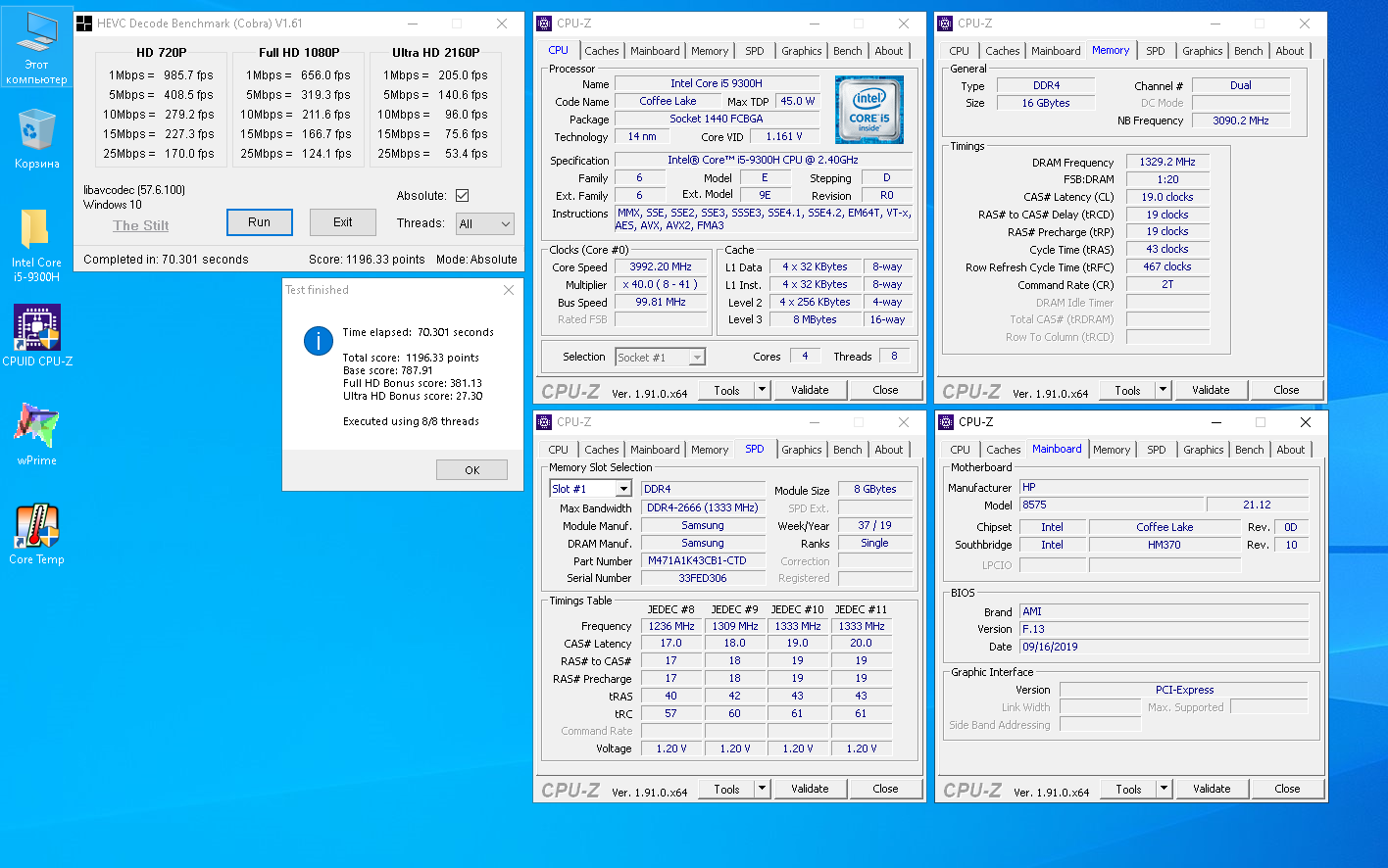Image resolution: width=1388 pixels, height=868 pixels.
Task: Click the BIOS Date 09/16/2019 field
Action: 1164,647
